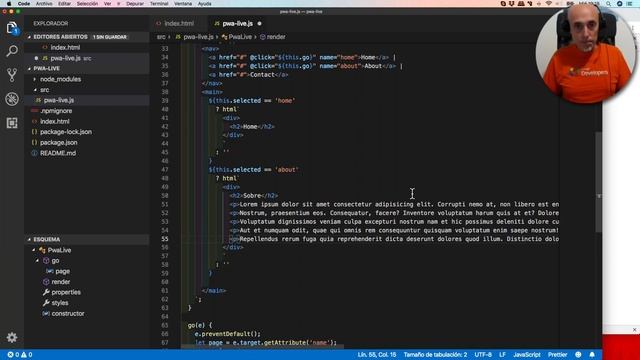This screenshot has width=640, height=360.
Task: Click the errors icon in status bar
Action: point(11,355)
